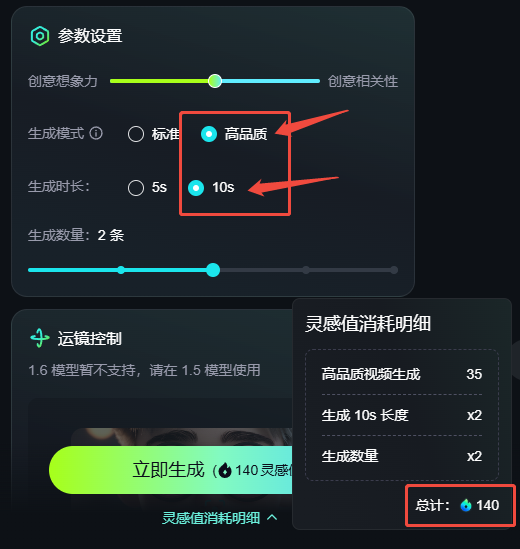Set count slider to first stop dot
Image resolution: width=520 pixels, height=549 pixels.
pos(121,270)
